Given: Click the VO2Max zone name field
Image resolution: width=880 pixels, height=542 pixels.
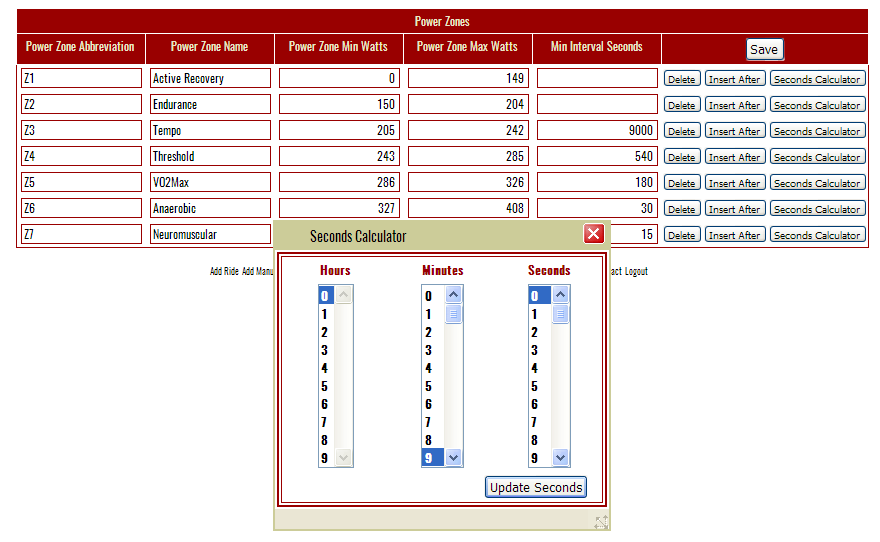Looking at the screenshot, I should (210, 182).
